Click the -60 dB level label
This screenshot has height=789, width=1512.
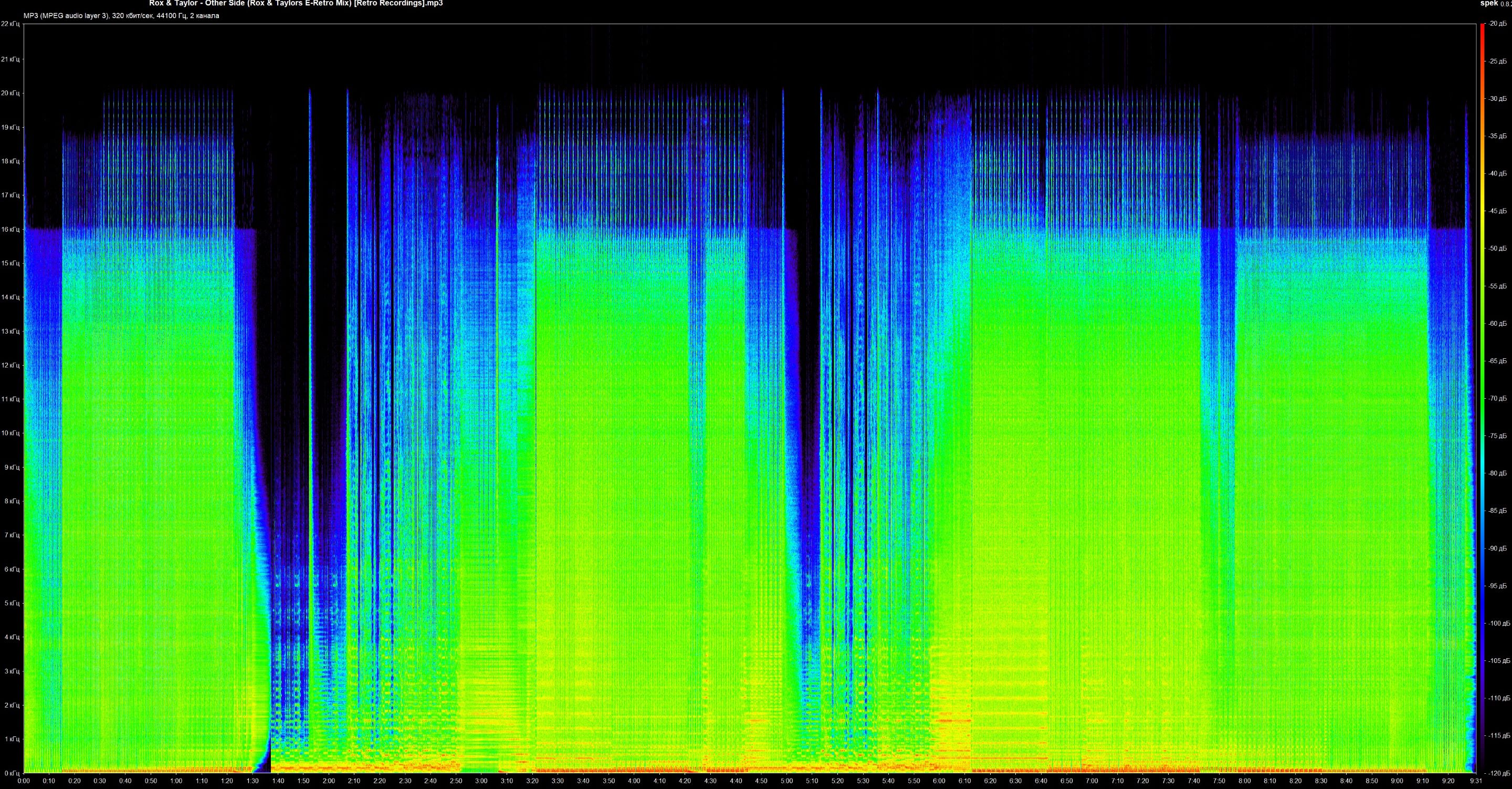1498,324
